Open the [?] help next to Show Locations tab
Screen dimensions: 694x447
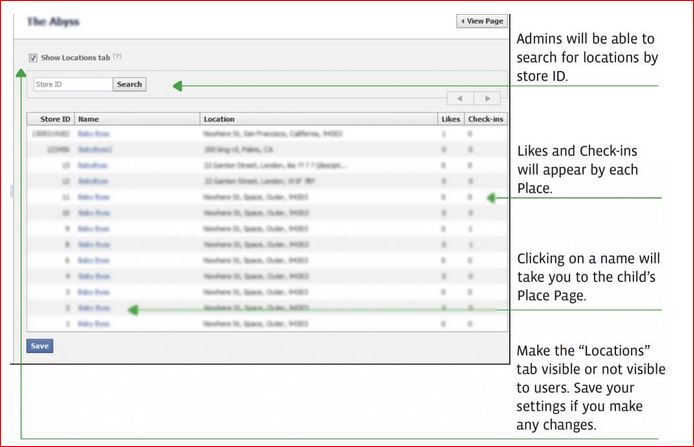click(117, 56)
